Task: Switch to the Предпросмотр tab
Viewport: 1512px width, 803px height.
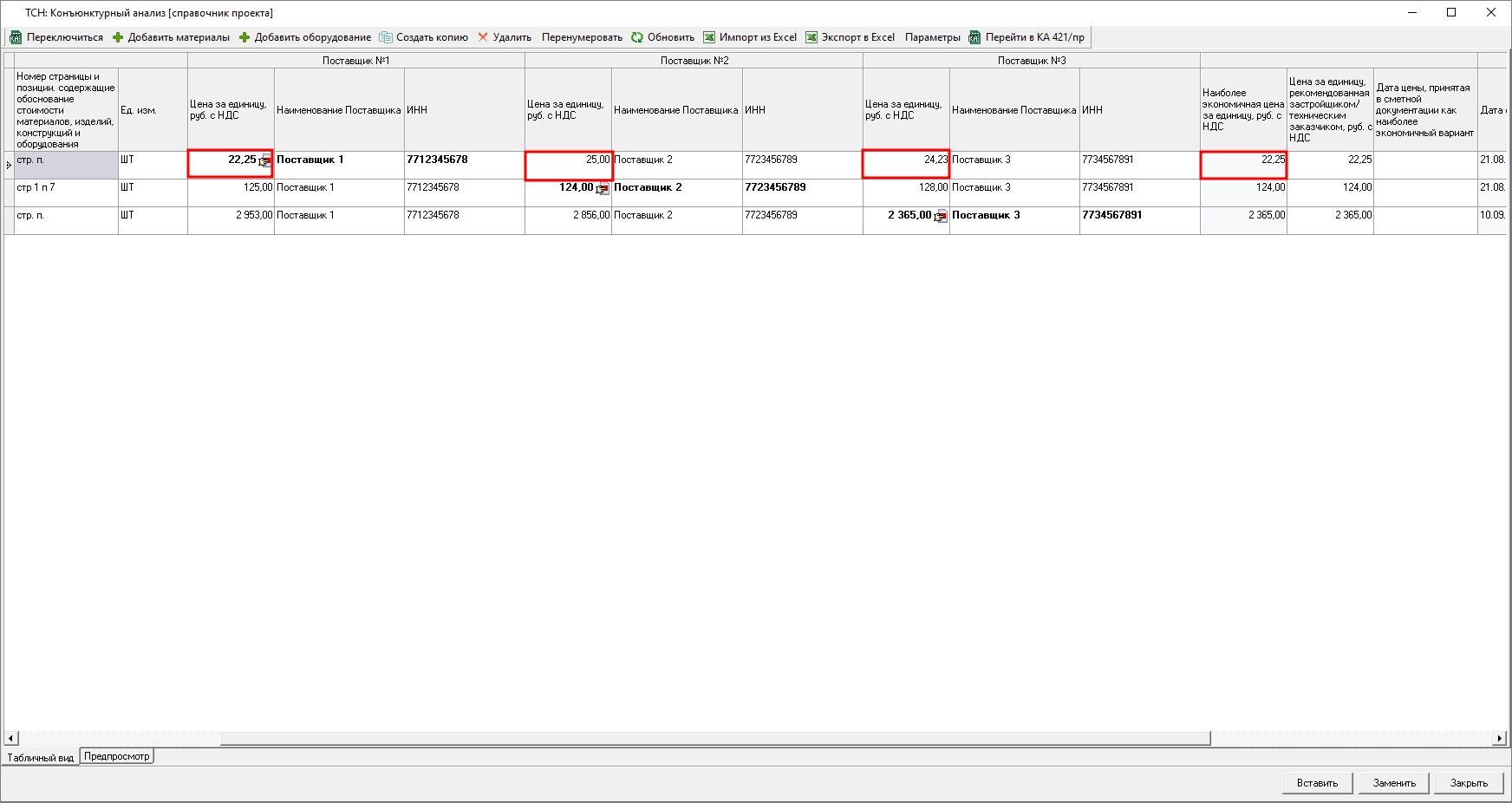Action: (x=117, y=756)
